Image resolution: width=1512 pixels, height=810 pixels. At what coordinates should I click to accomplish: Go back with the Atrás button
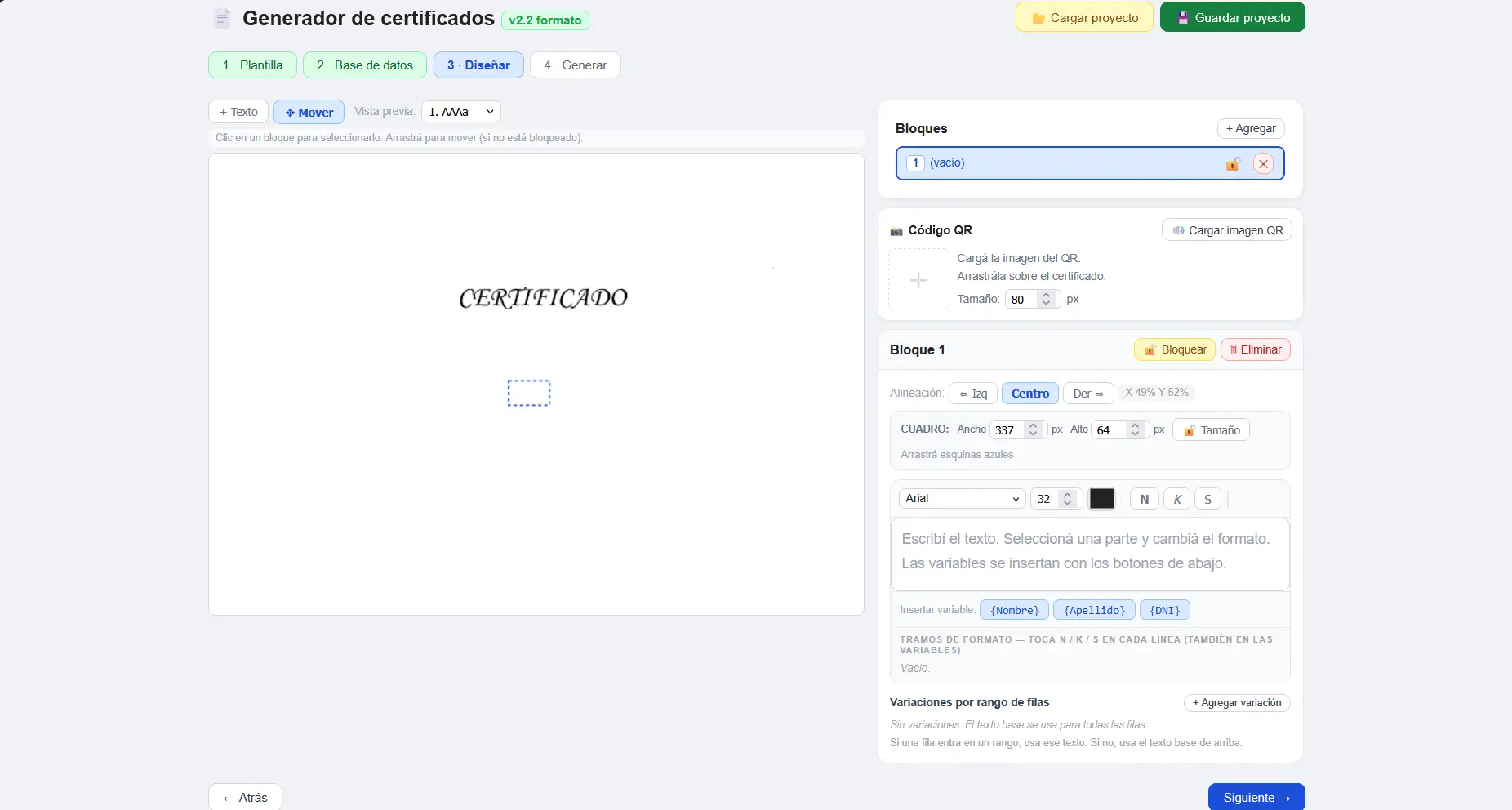(x=245, y=798)
